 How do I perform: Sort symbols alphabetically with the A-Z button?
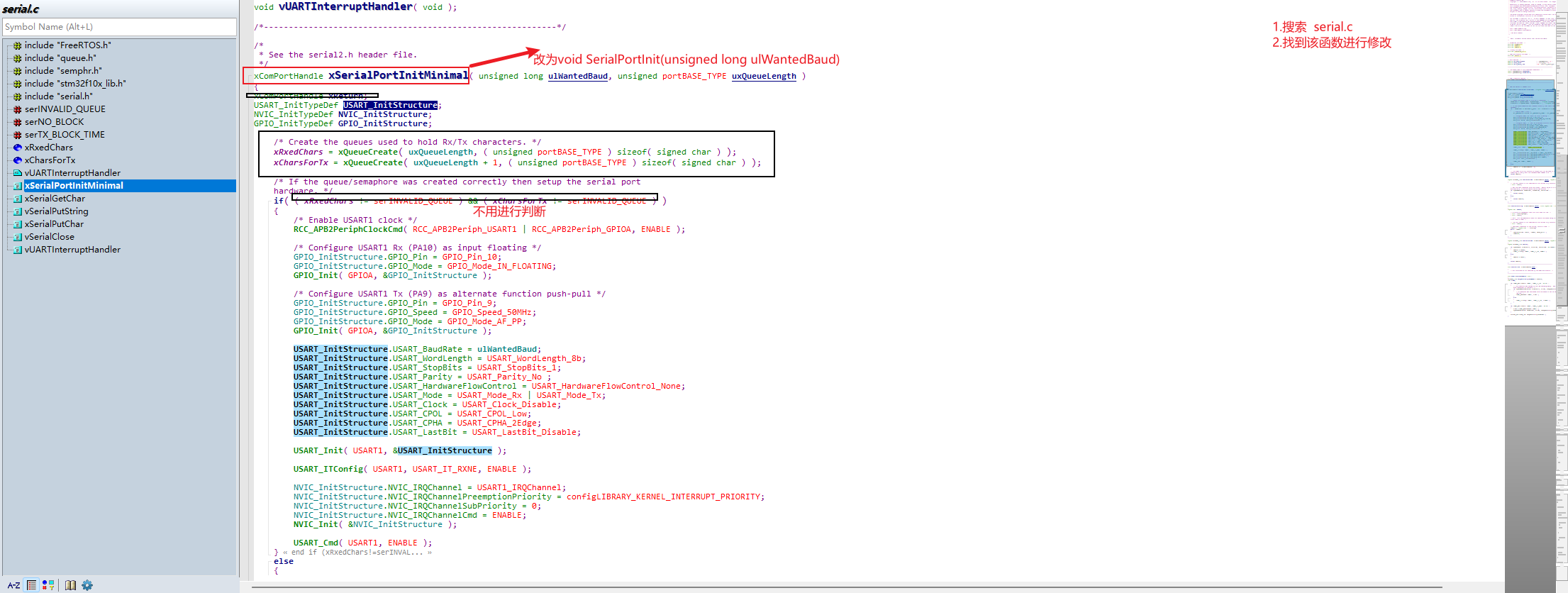point(13,585)
